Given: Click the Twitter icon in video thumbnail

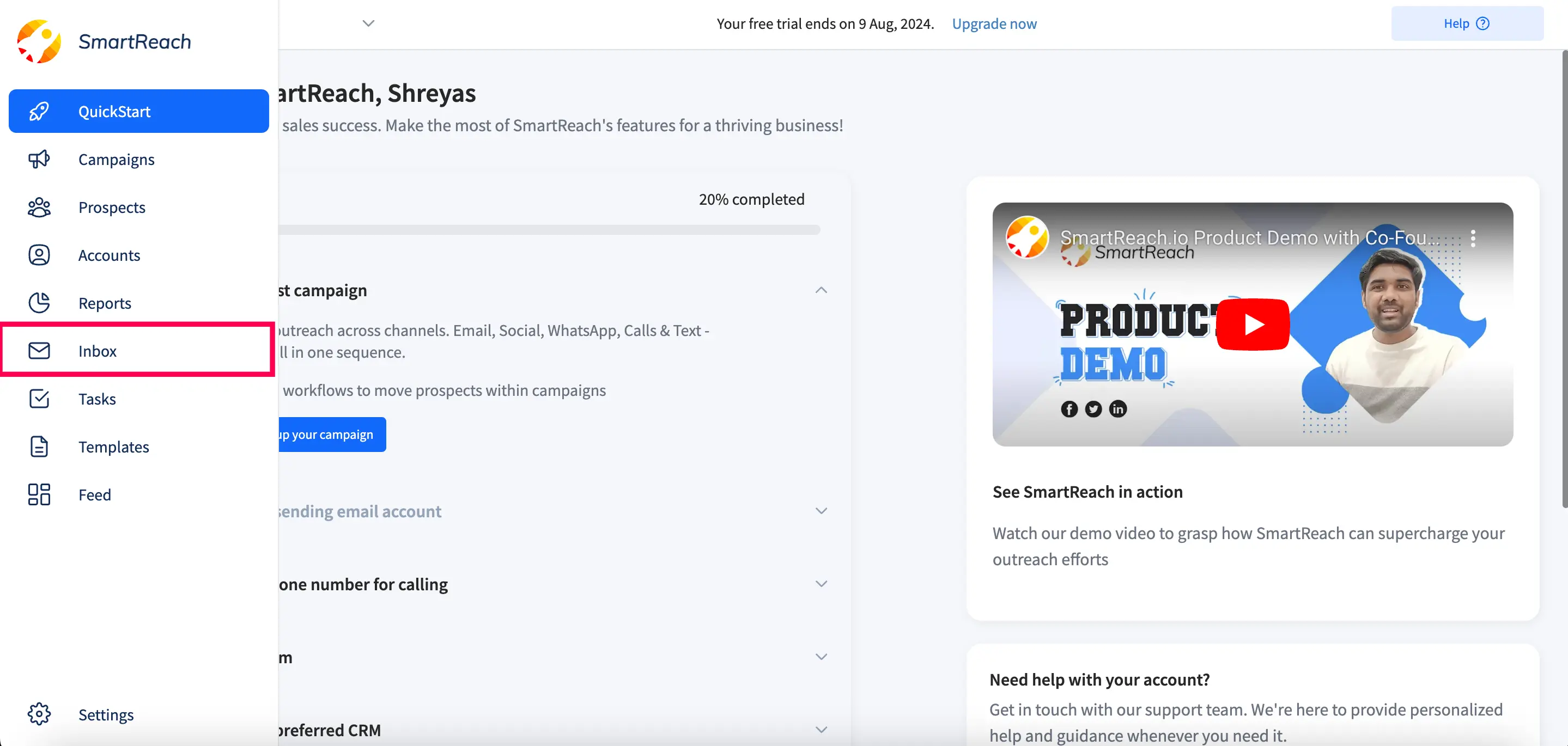Looking at the screenshot, I should tap(1093, 409).
